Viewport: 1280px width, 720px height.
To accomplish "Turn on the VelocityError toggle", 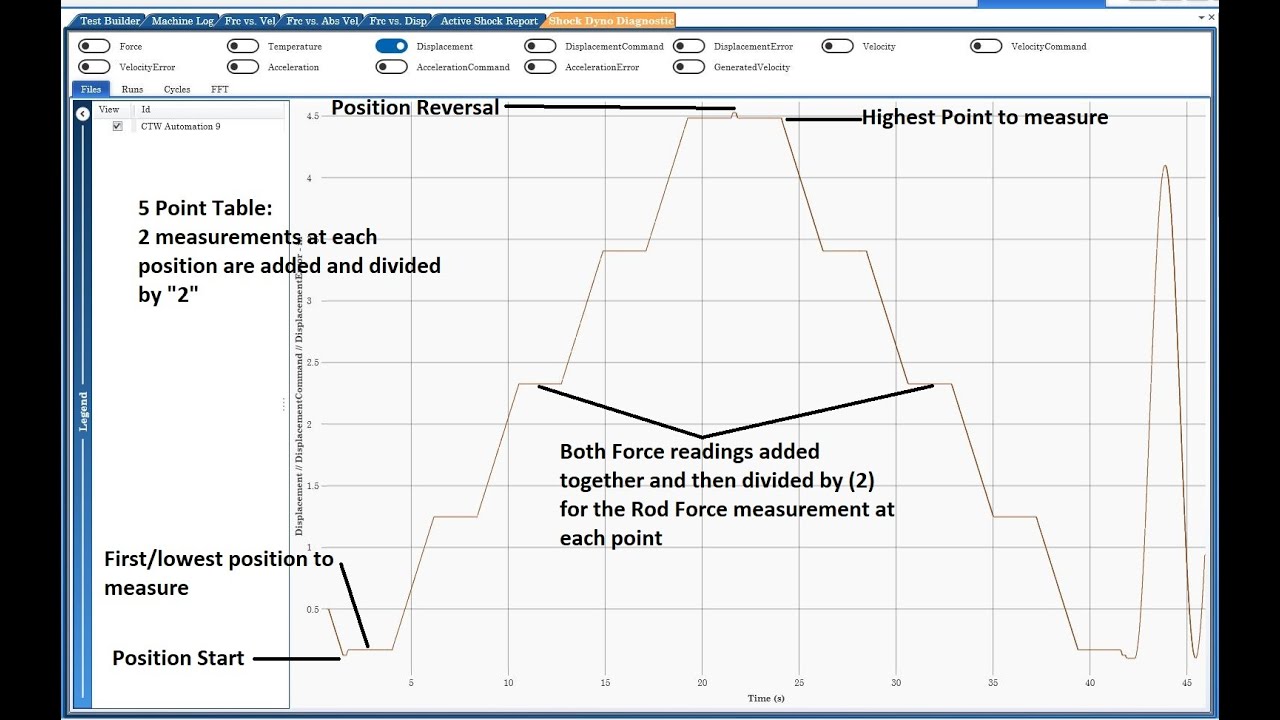I will pyautogui.click(x=94, y=67).
